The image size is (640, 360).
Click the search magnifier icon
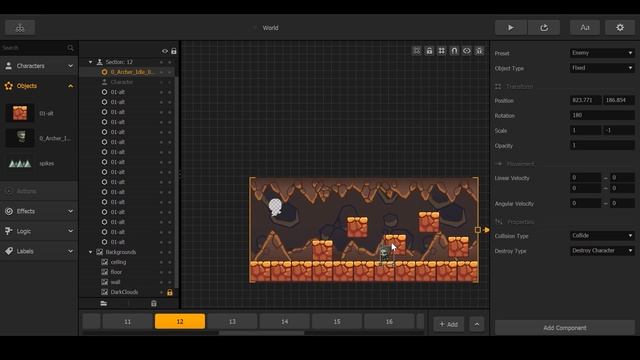point(70,48)
